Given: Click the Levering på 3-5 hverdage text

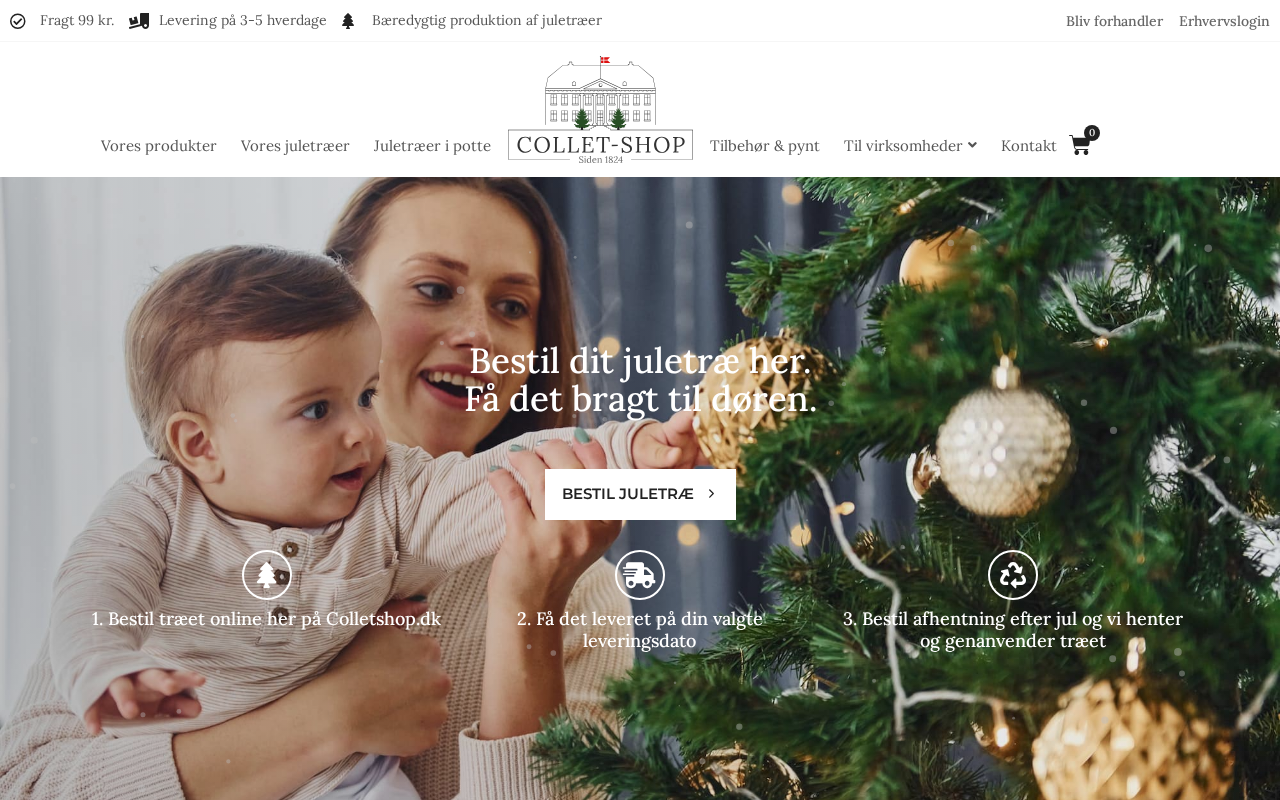Looking at the screenshot, I should pyautogui.click(x=243, y=20).
